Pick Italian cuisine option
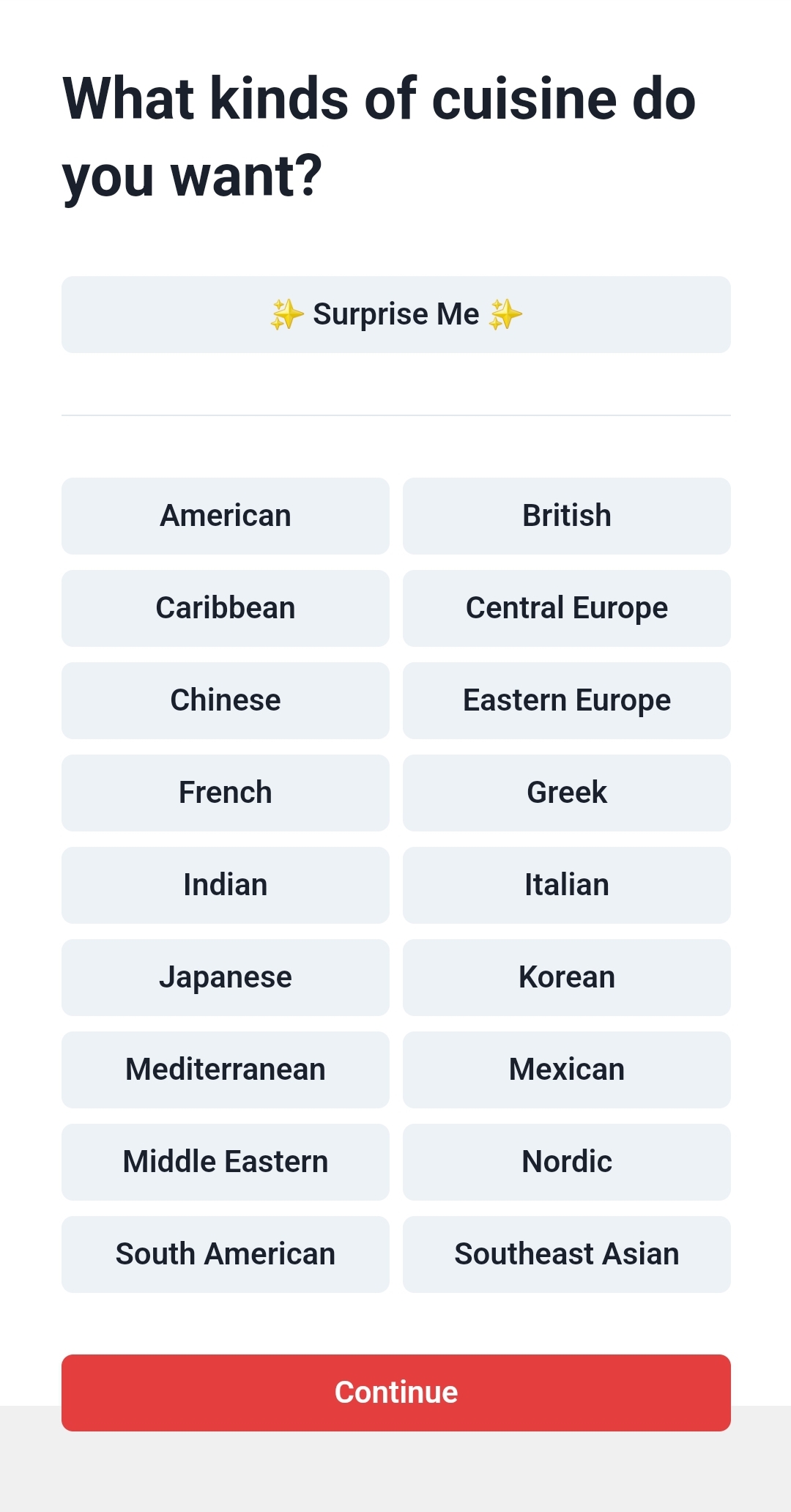The width and height of the screenshot is (791, 1512). point(567,885)
